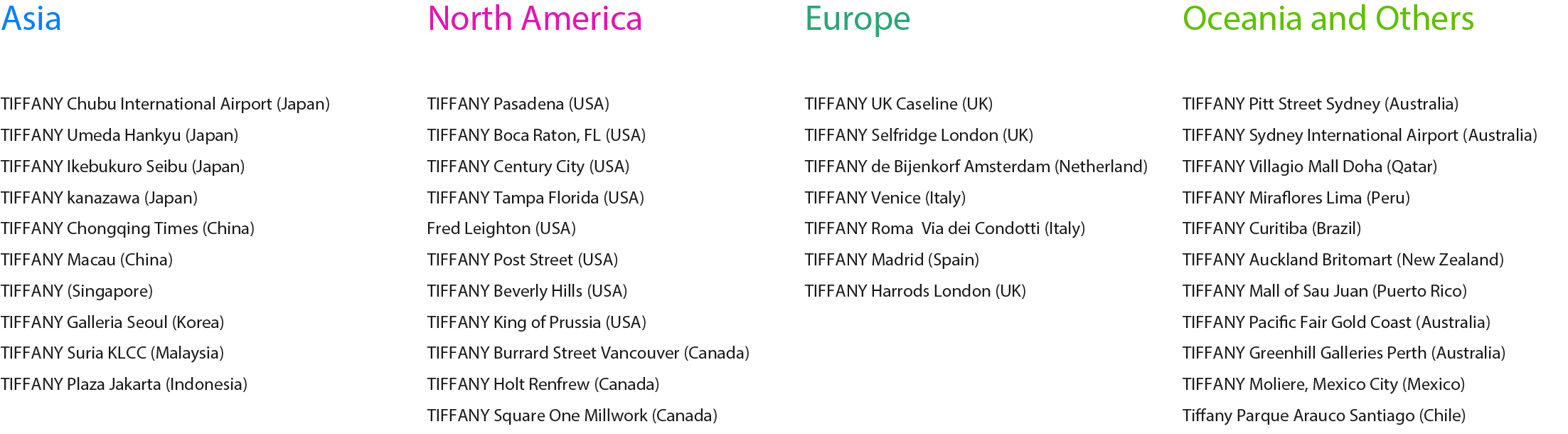Open TIFFANY de Bijenkorf Amsterdam (Netherland)
This screenshot has width=1568, height=434.
[x=976, y=166]
